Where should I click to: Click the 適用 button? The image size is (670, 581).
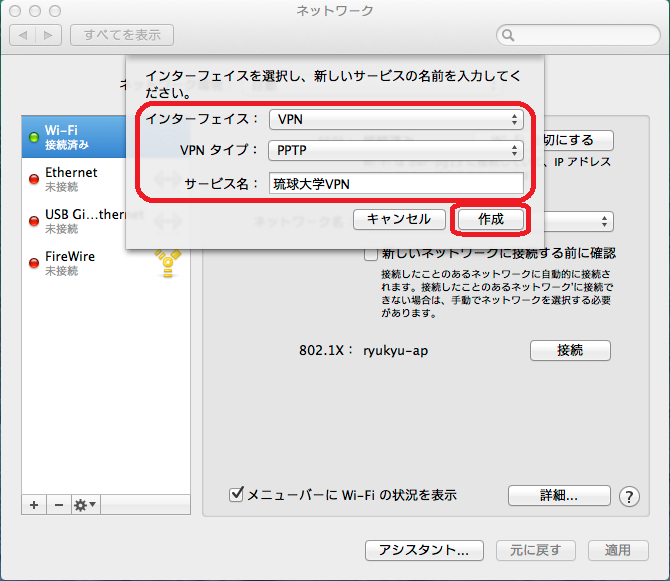pos(618,550)
